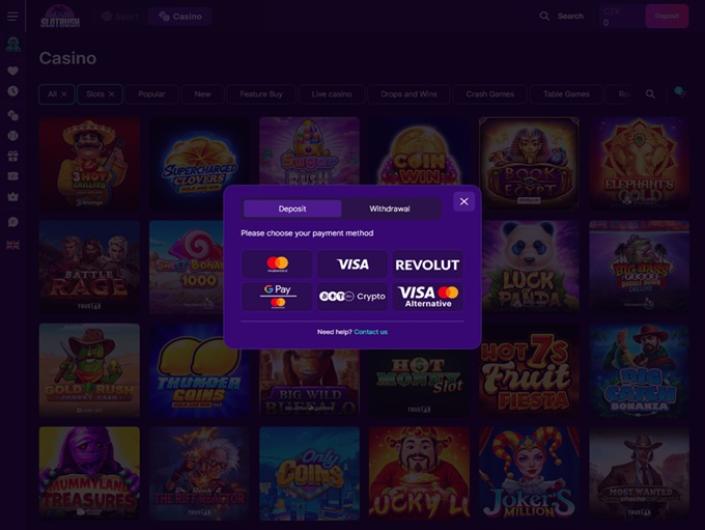Open the Contact us link
This screenshot has width=705, height=530.
pyautogui.click(x=370, y=332)
